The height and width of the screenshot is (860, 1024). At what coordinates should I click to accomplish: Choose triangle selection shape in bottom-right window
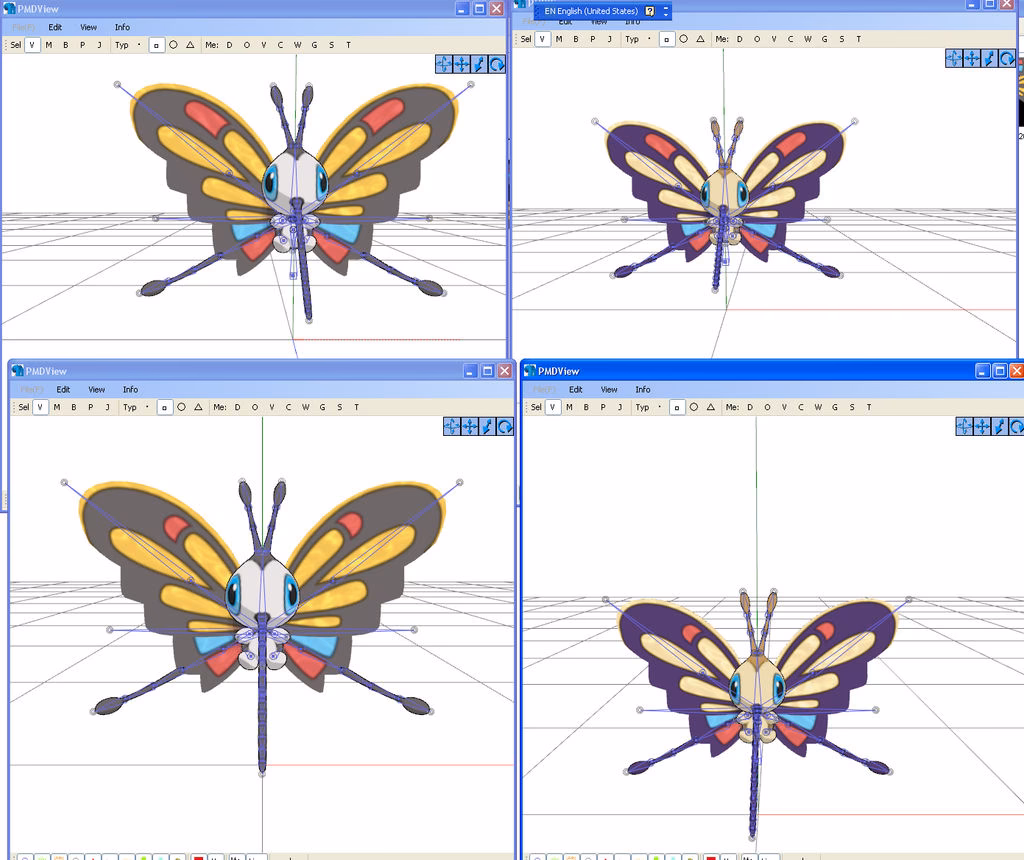(711, 408)
